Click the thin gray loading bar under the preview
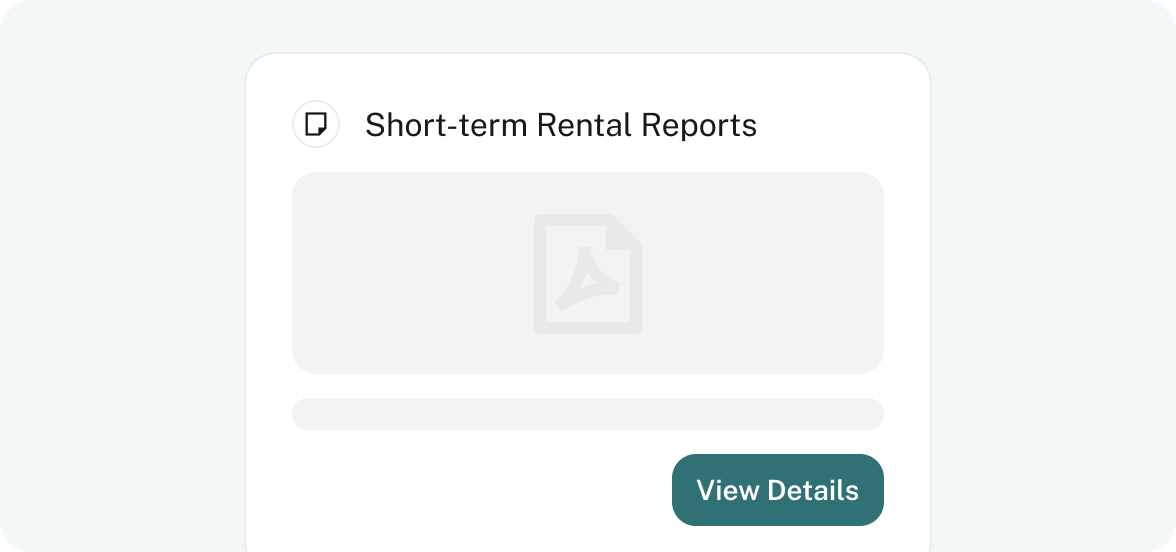 coord(588,414)
